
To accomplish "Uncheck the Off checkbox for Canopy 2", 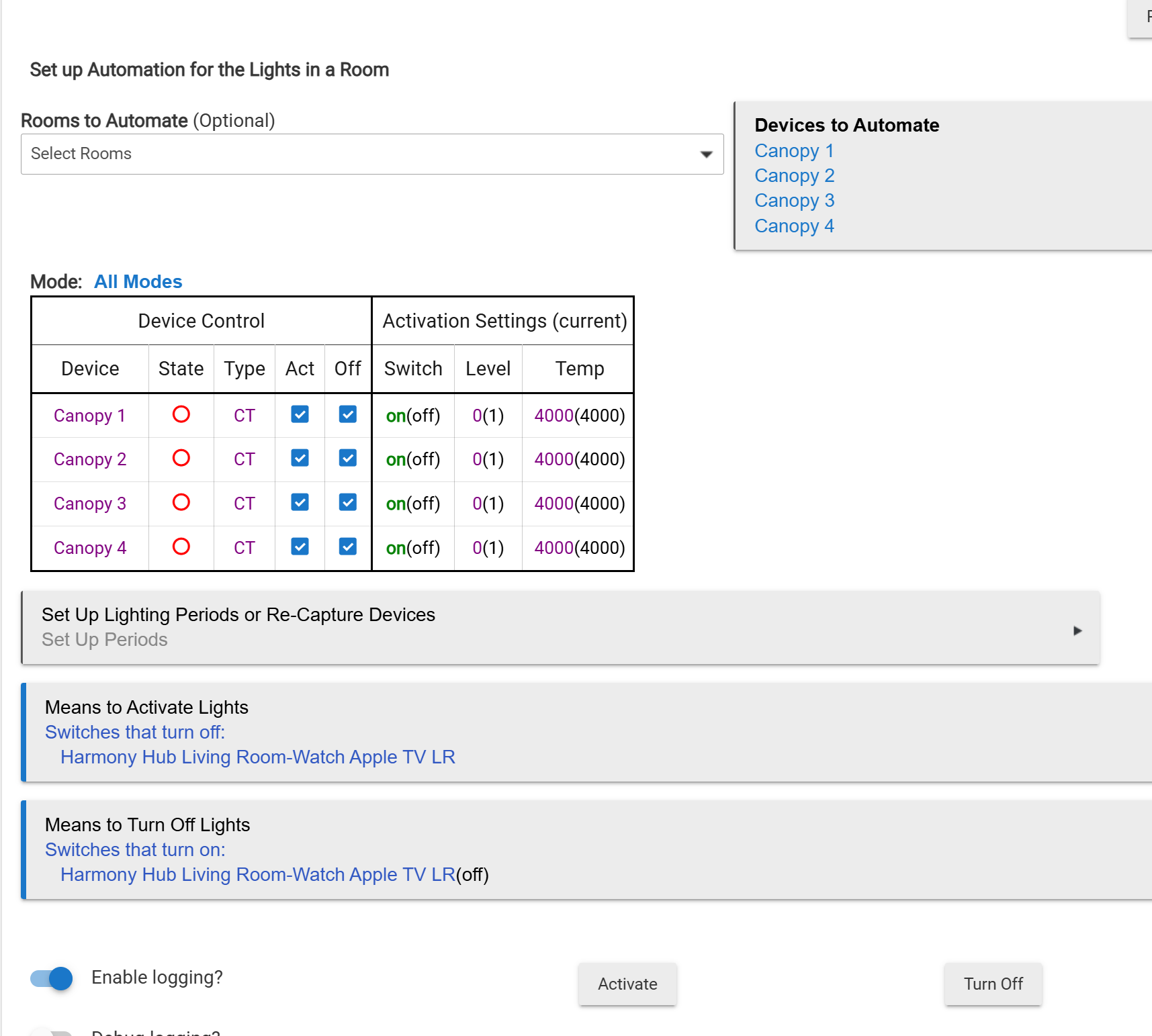I will click(347, 459).
